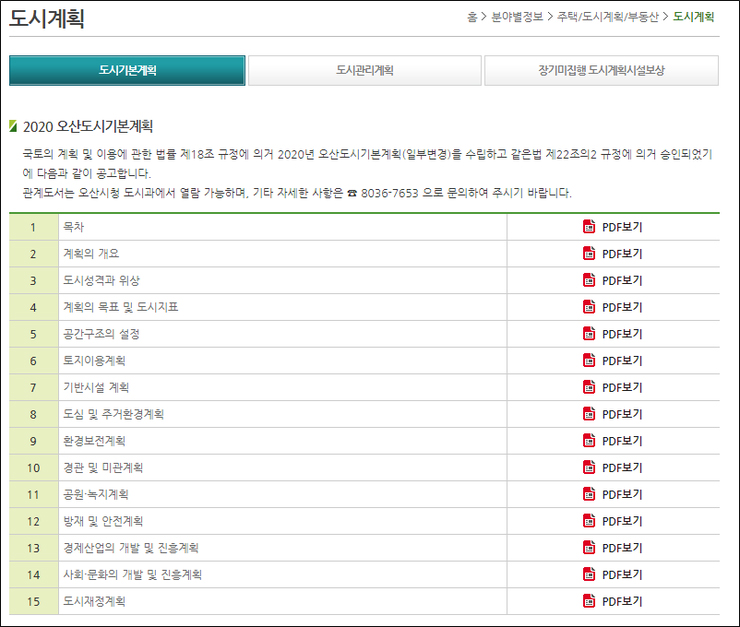740x627 pixels.
Task: Open 분야별정보 breadcrumb link
Action: tap(519, 17)
